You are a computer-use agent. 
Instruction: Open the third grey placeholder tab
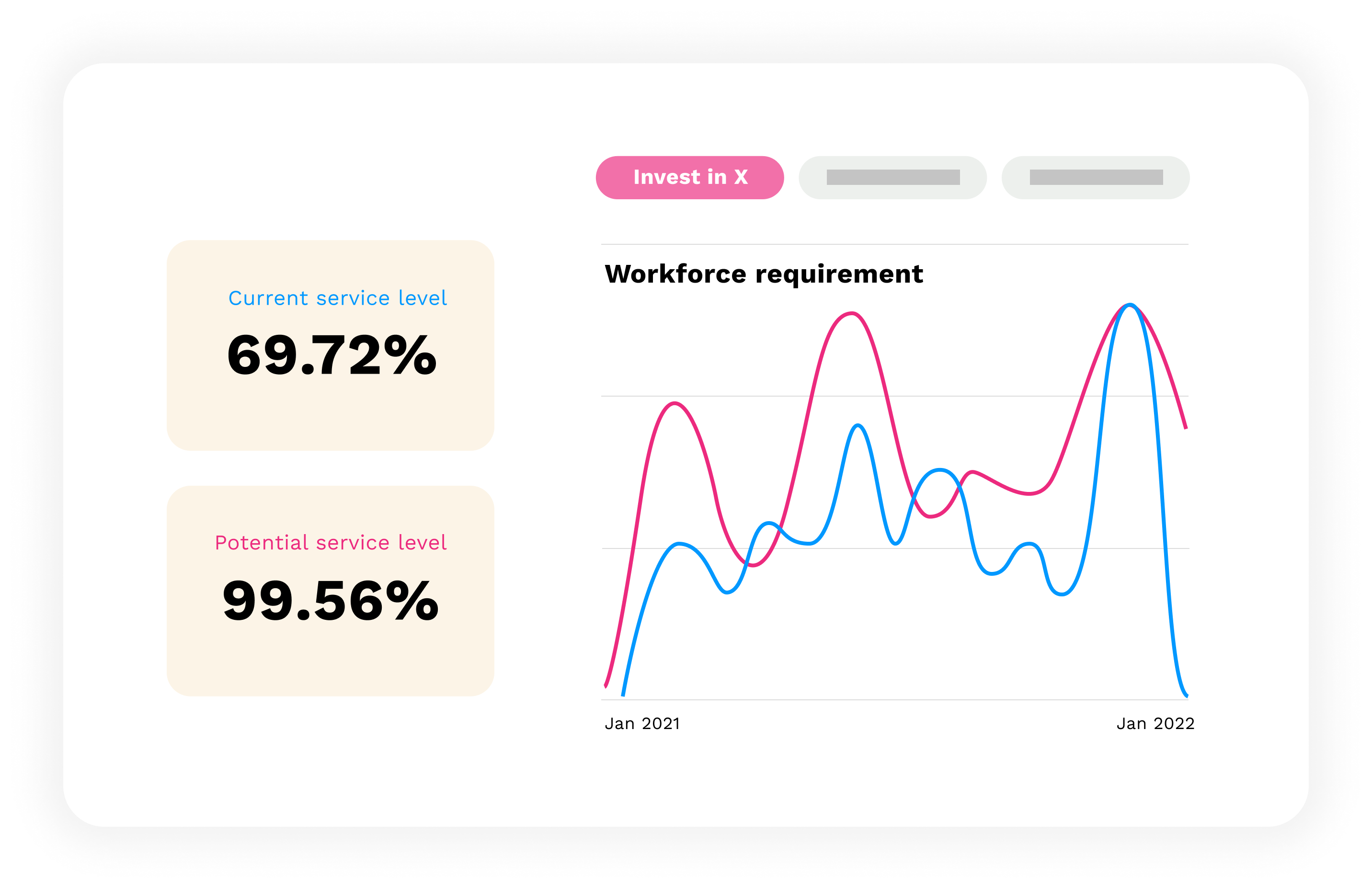click(1095, 178)
